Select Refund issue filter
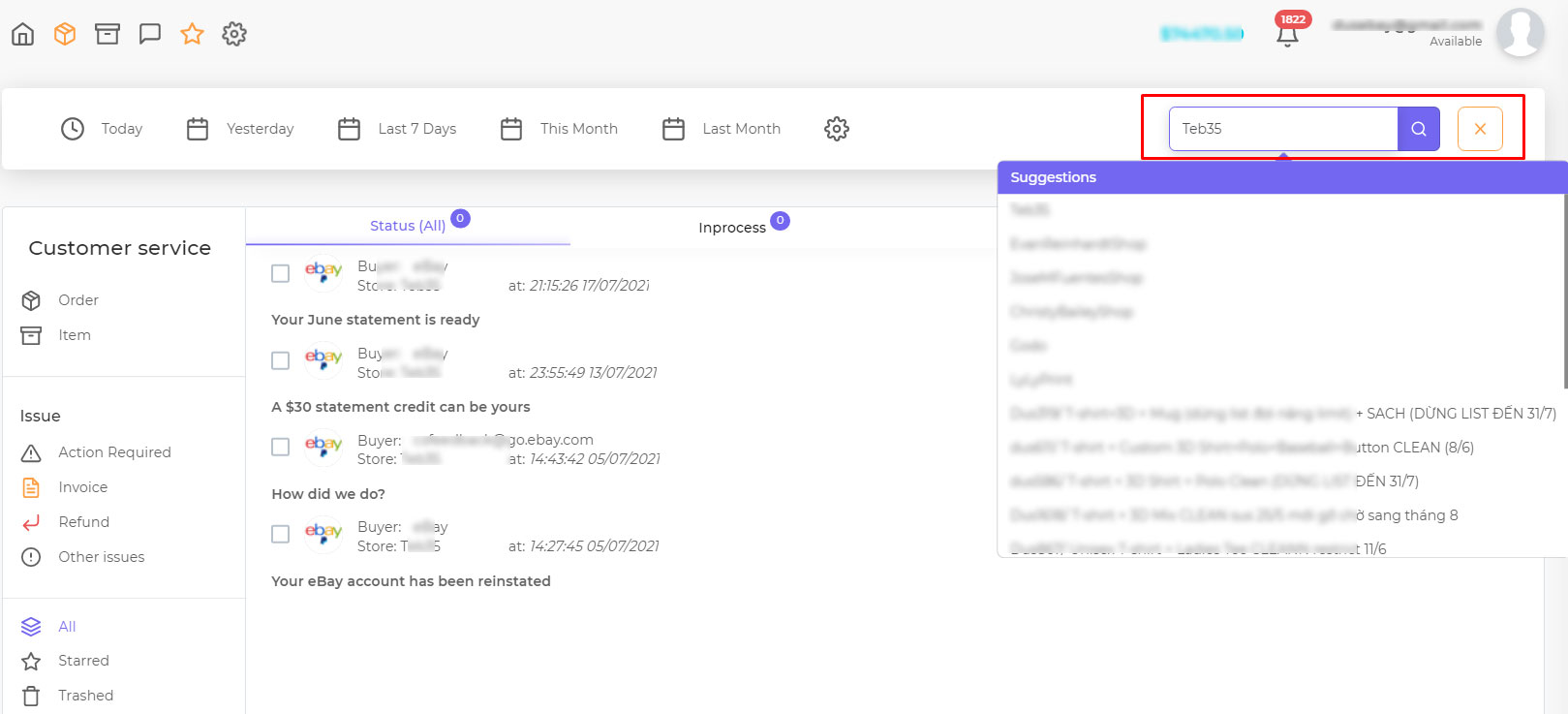The height and width of the screenshot is (714, 1568). (83, 522)
